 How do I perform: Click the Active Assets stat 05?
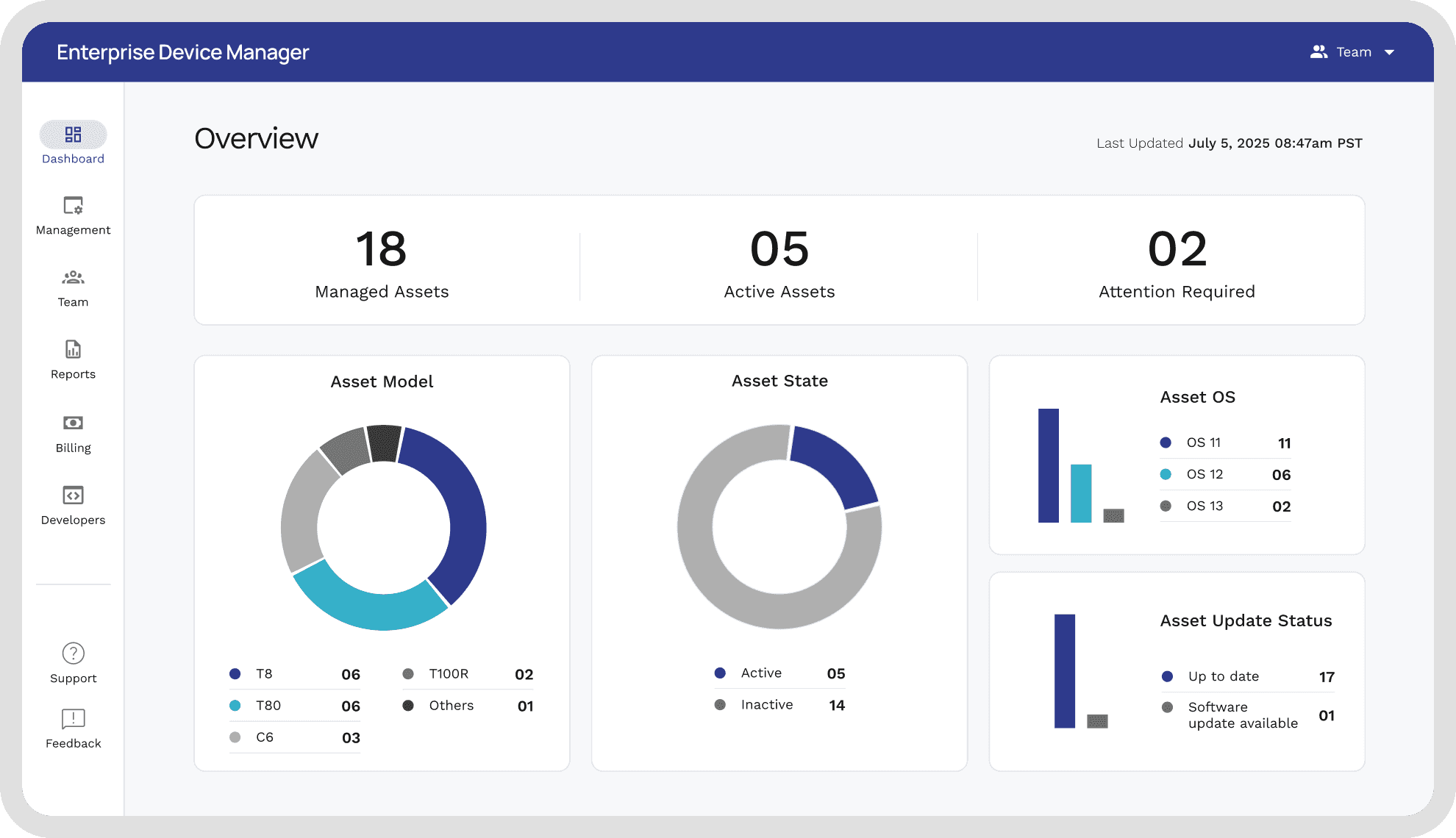tap(779, 249)
